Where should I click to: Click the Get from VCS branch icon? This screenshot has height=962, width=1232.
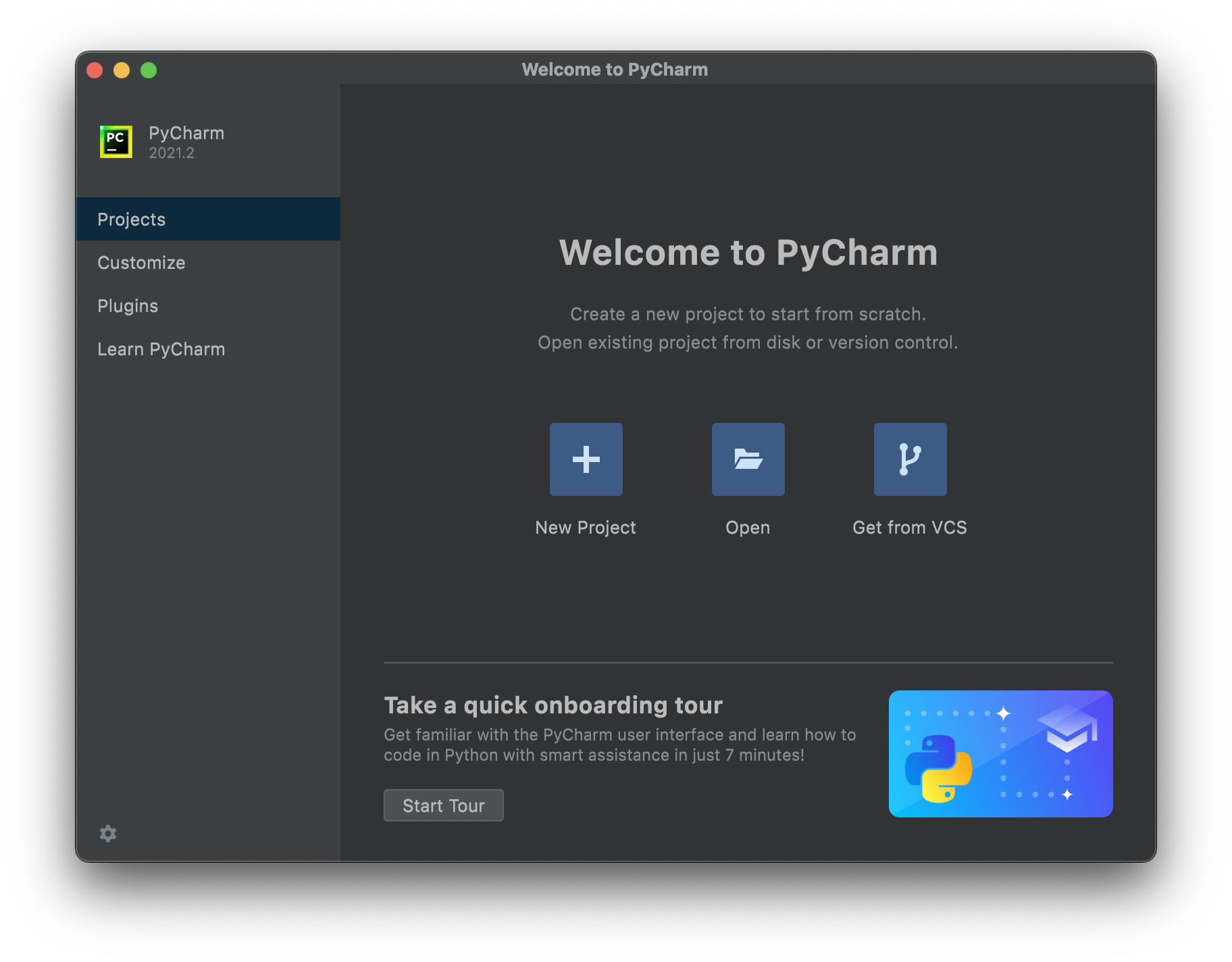tap(910, 459)
